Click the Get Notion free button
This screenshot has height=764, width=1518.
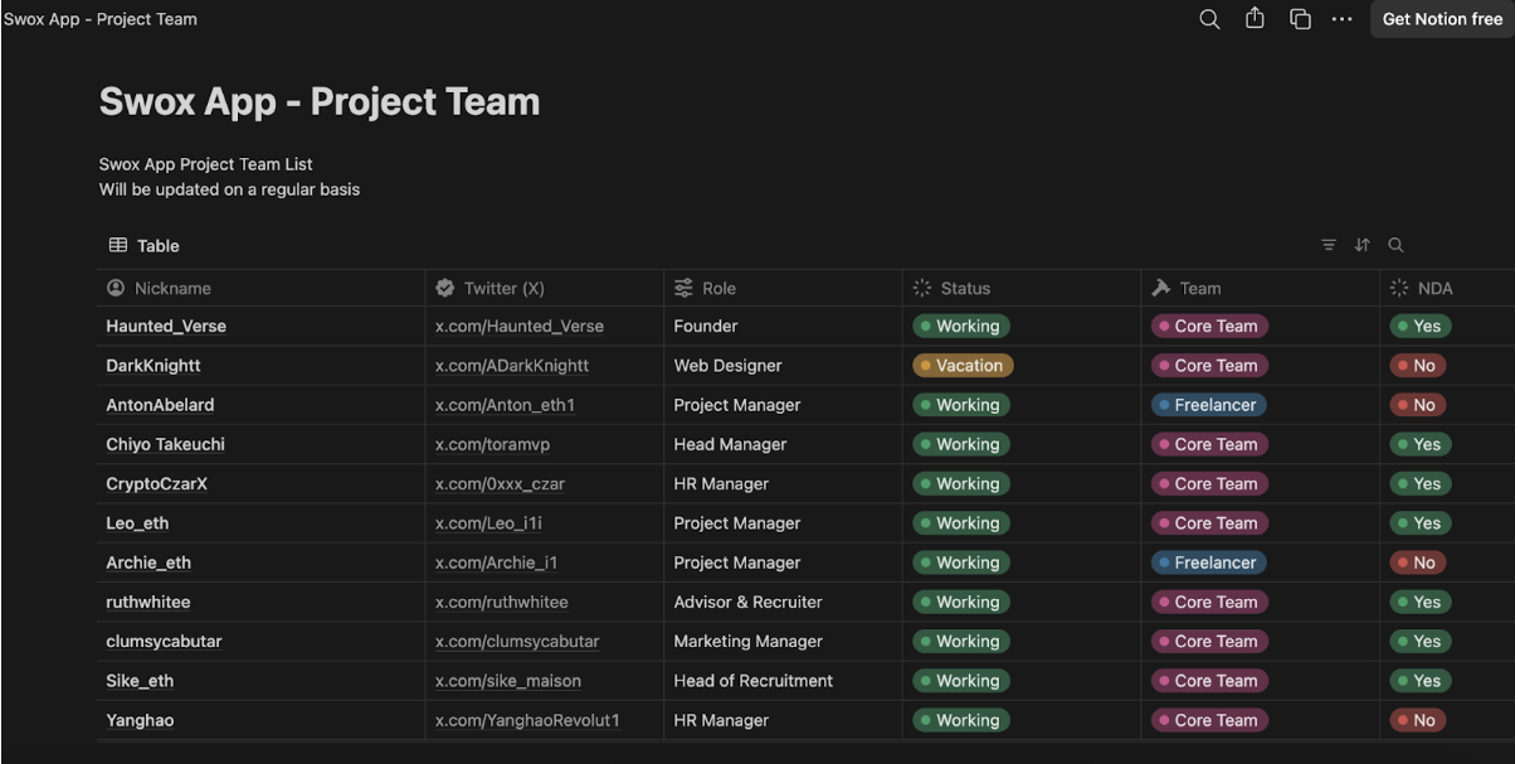1442,19
